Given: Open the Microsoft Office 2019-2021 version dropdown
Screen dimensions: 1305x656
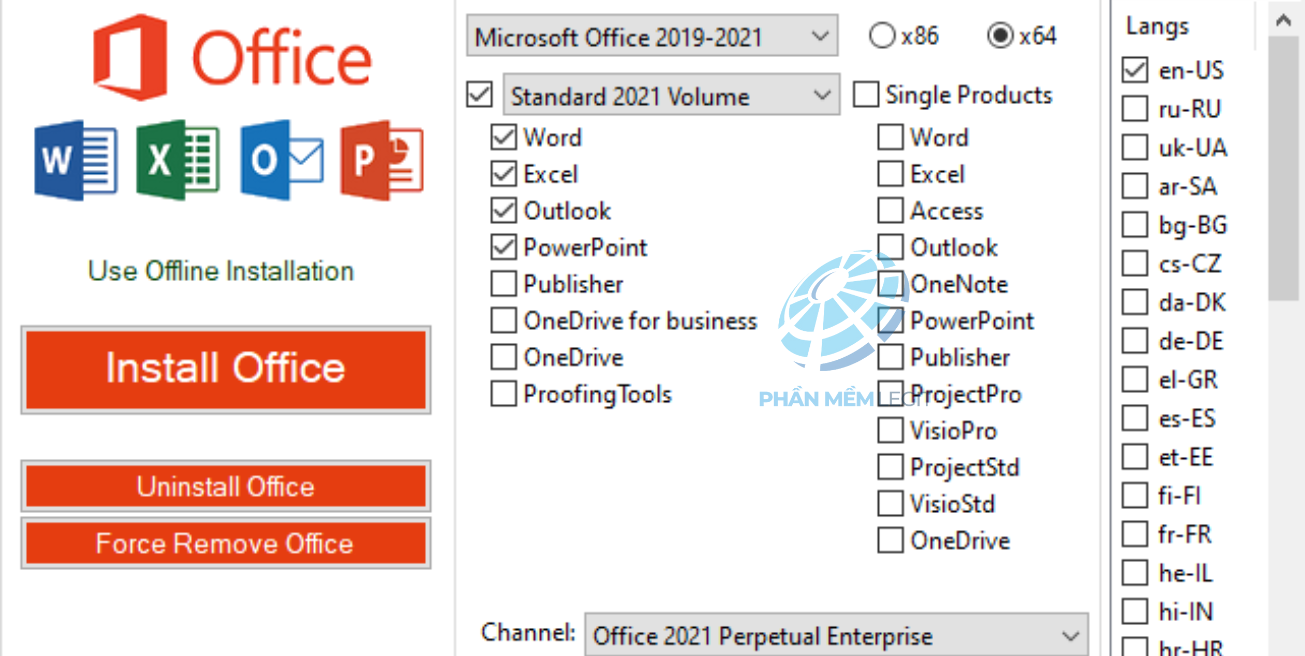Looking at the screenshot, I should click(651, 38).
